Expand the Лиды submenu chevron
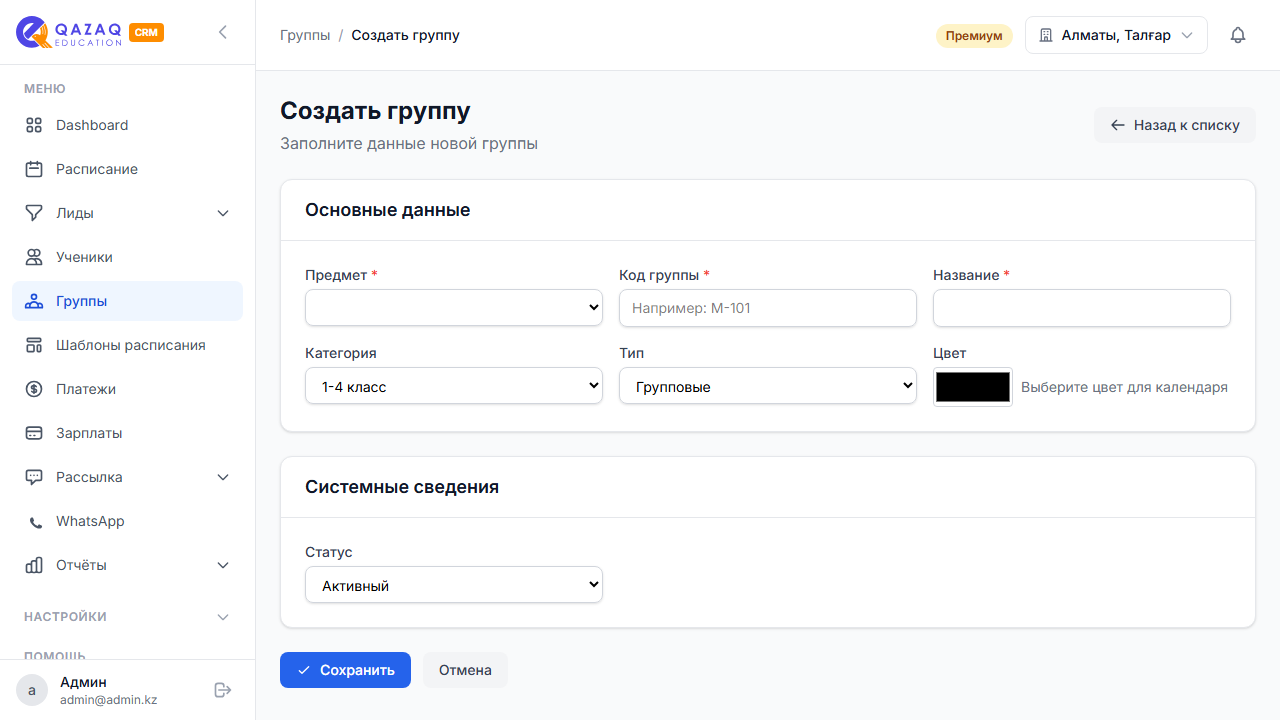This screenshot has width=1280, height=720. [223, 213]
